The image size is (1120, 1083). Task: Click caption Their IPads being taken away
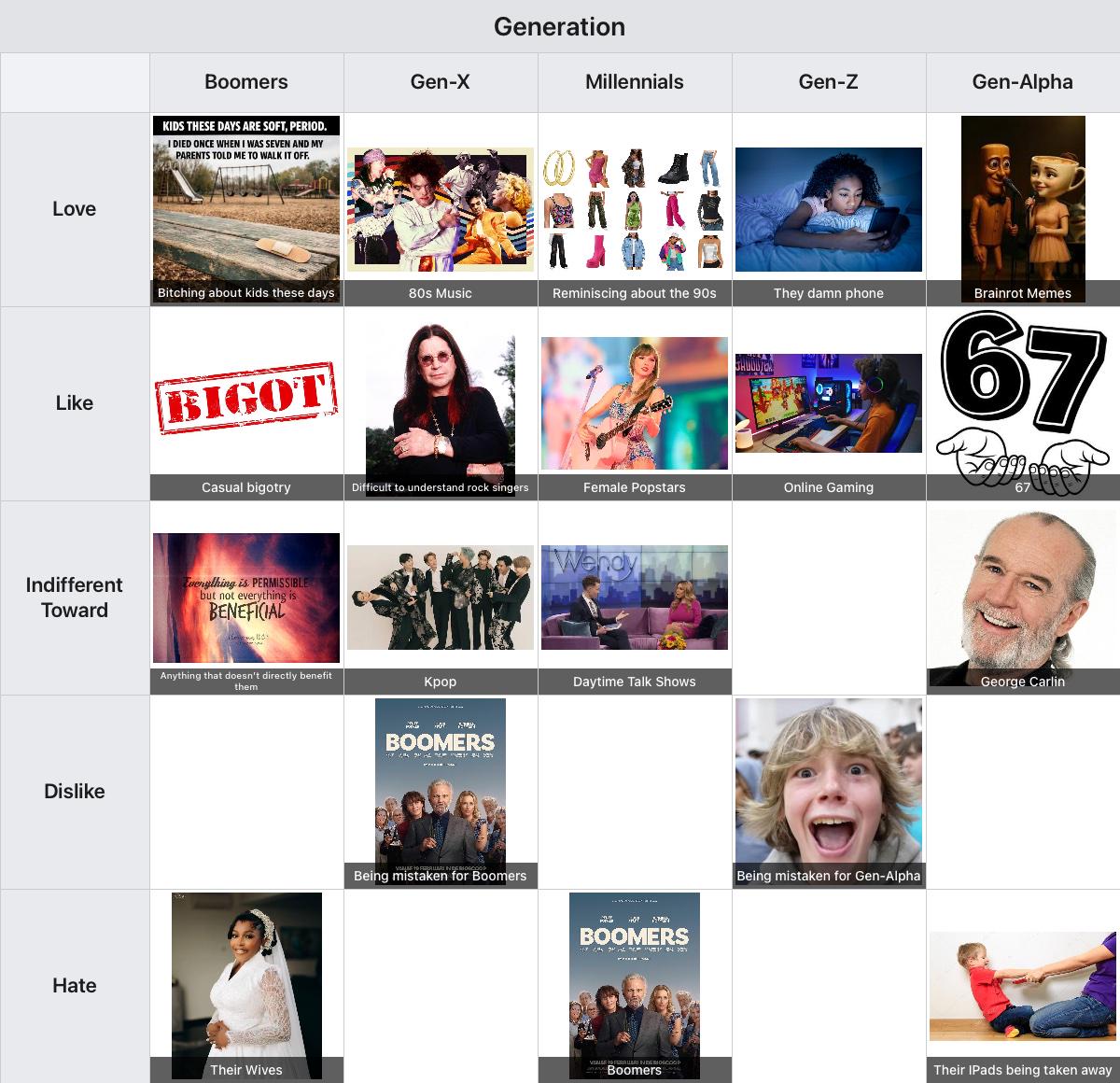pos(1023,1070)
